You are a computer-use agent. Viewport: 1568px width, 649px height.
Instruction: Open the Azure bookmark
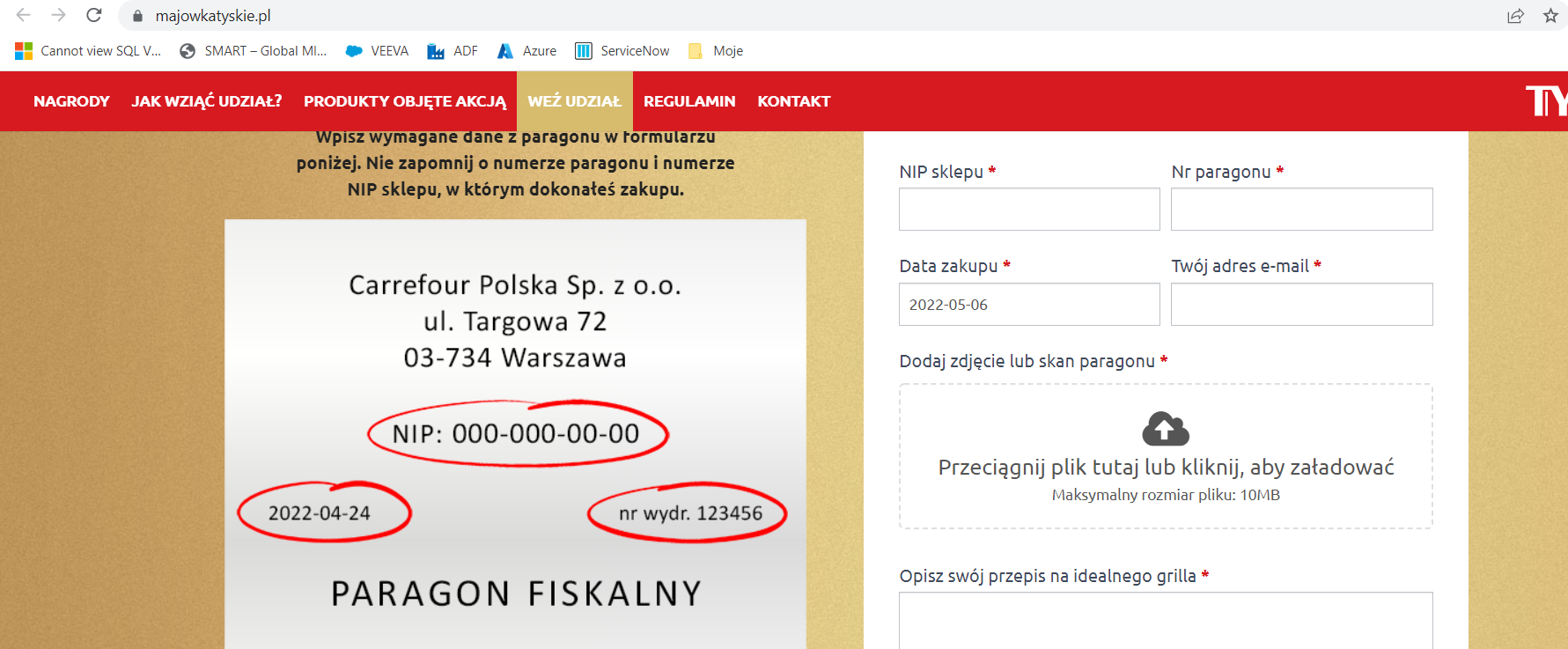[527, 51]
